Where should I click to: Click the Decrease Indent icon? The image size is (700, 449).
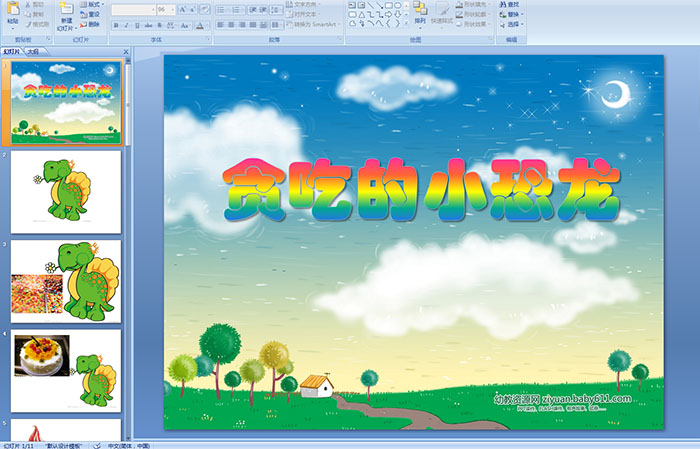(x=253, y=9)
